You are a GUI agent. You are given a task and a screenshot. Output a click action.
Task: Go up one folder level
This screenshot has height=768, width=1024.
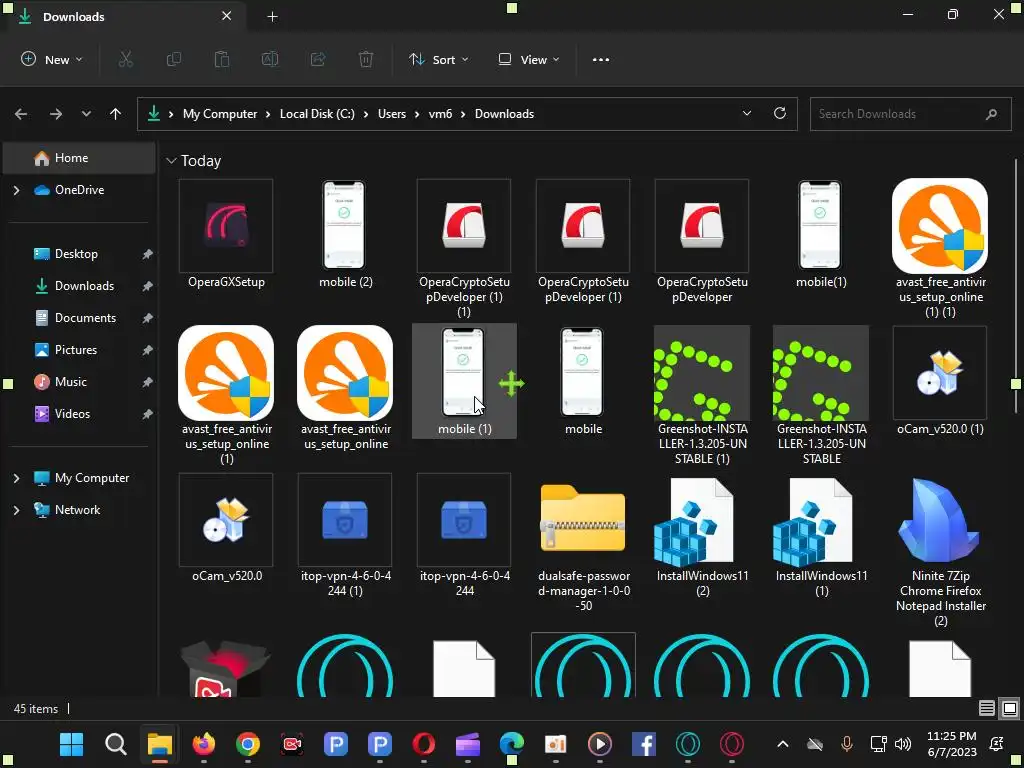tap(116, 114)
